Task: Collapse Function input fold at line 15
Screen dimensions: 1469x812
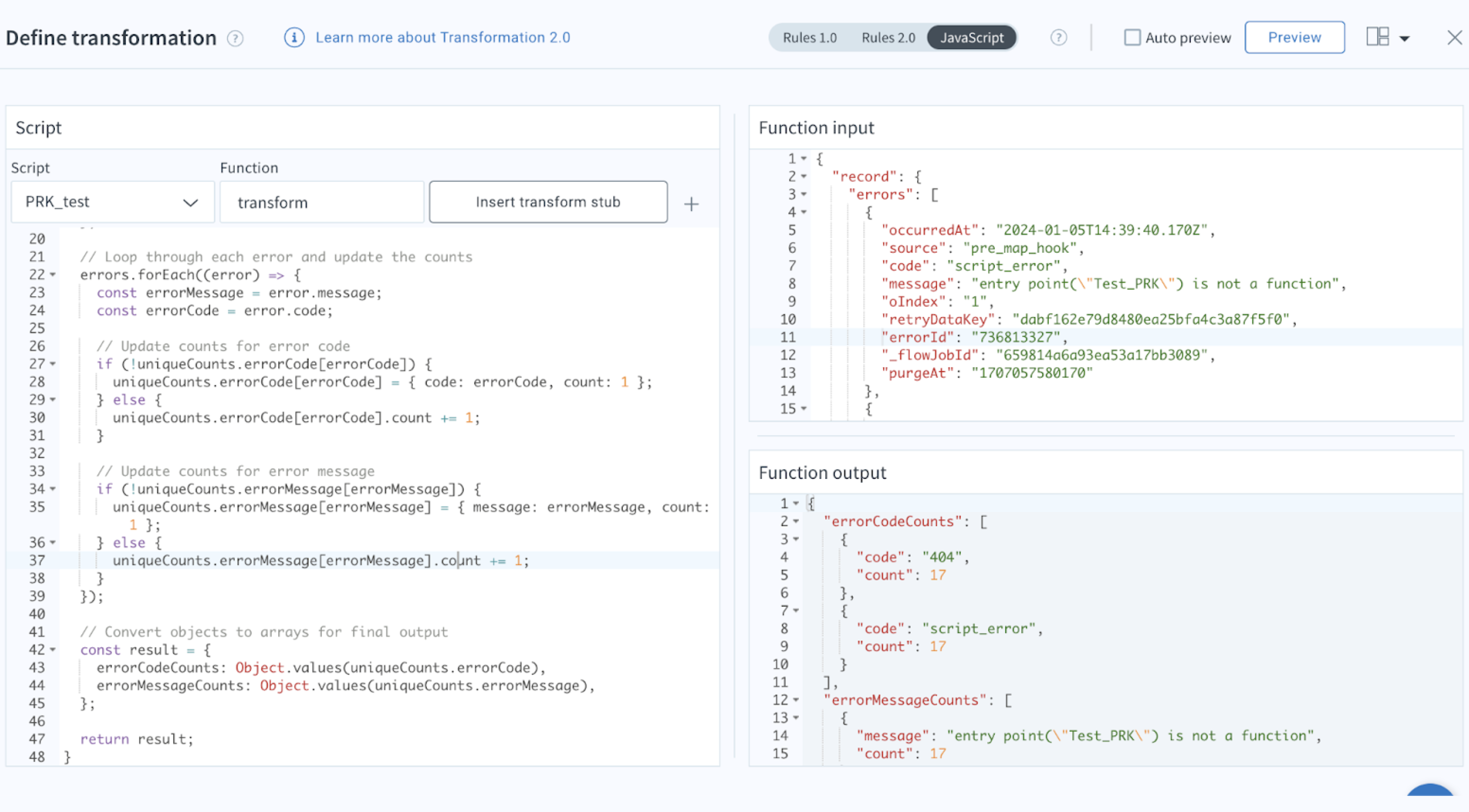Action: point(804,408)
